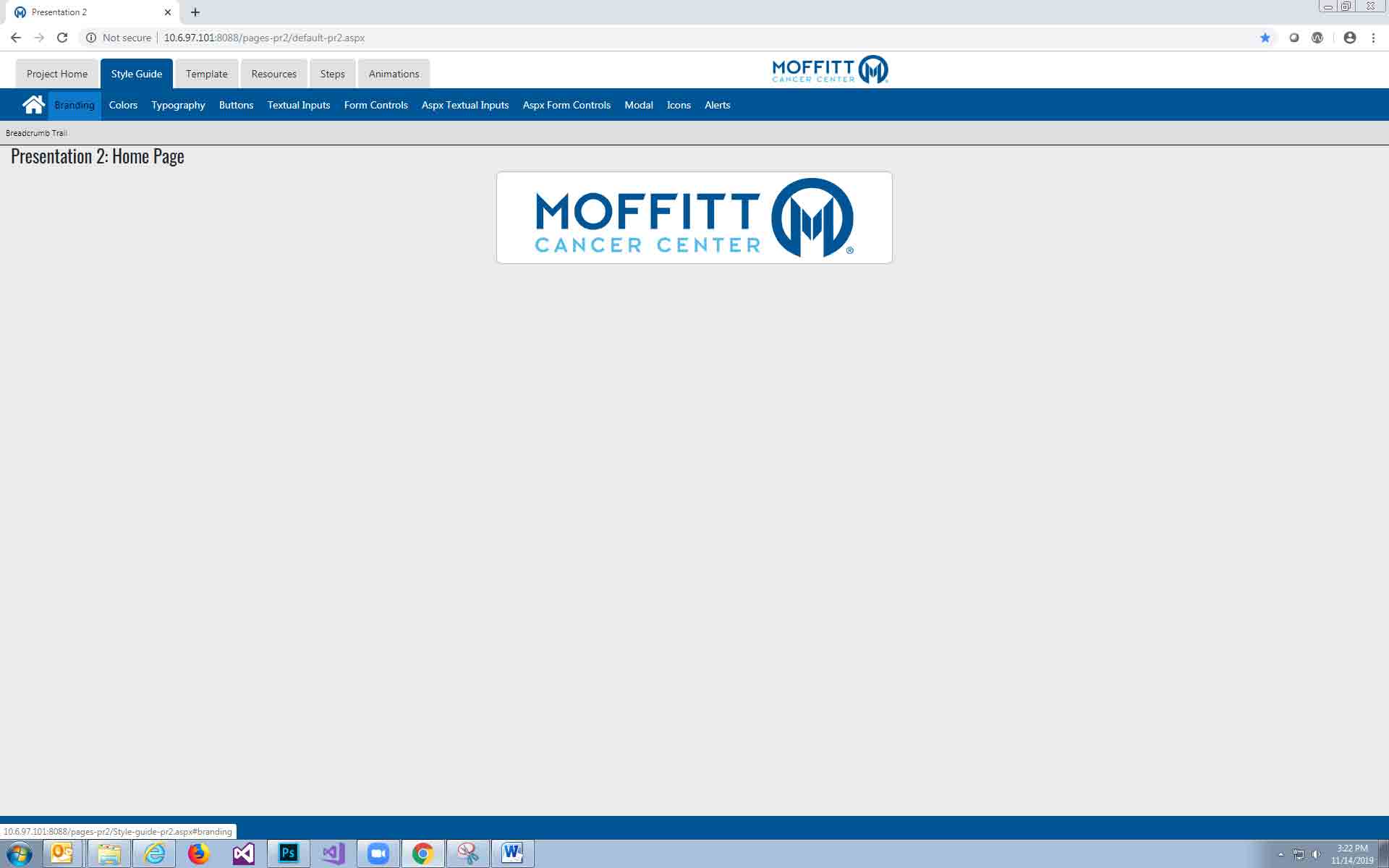1389x868 pixels.
Task: Switch to the Template tab
Action: (206, 74)
